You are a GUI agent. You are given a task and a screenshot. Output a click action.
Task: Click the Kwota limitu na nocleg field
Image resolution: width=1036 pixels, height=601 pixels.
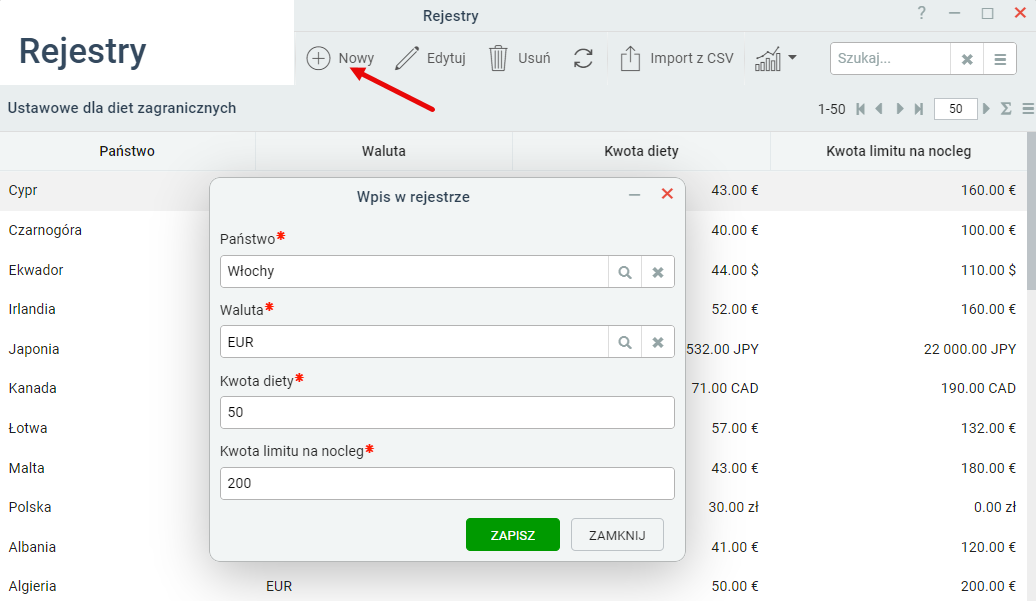click(x=447, y=483)
